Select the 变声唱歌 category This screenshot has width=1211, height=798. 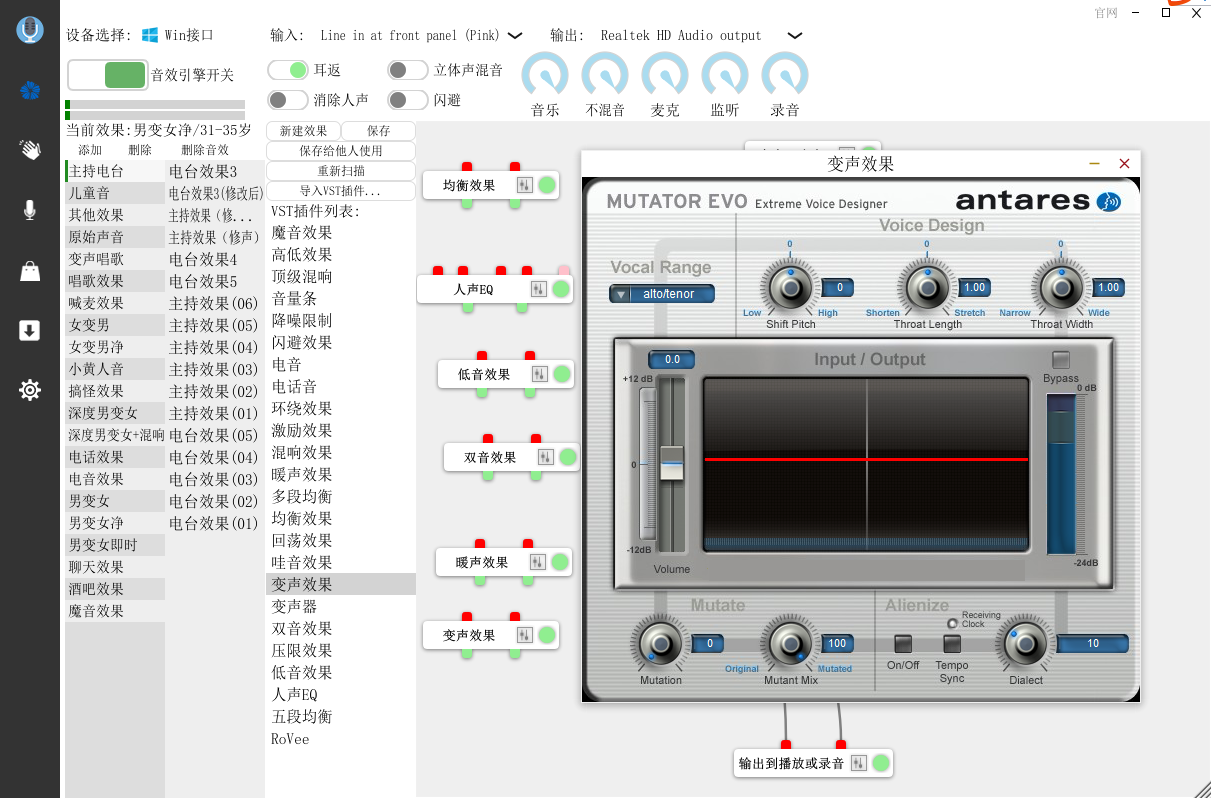(116, 259)
